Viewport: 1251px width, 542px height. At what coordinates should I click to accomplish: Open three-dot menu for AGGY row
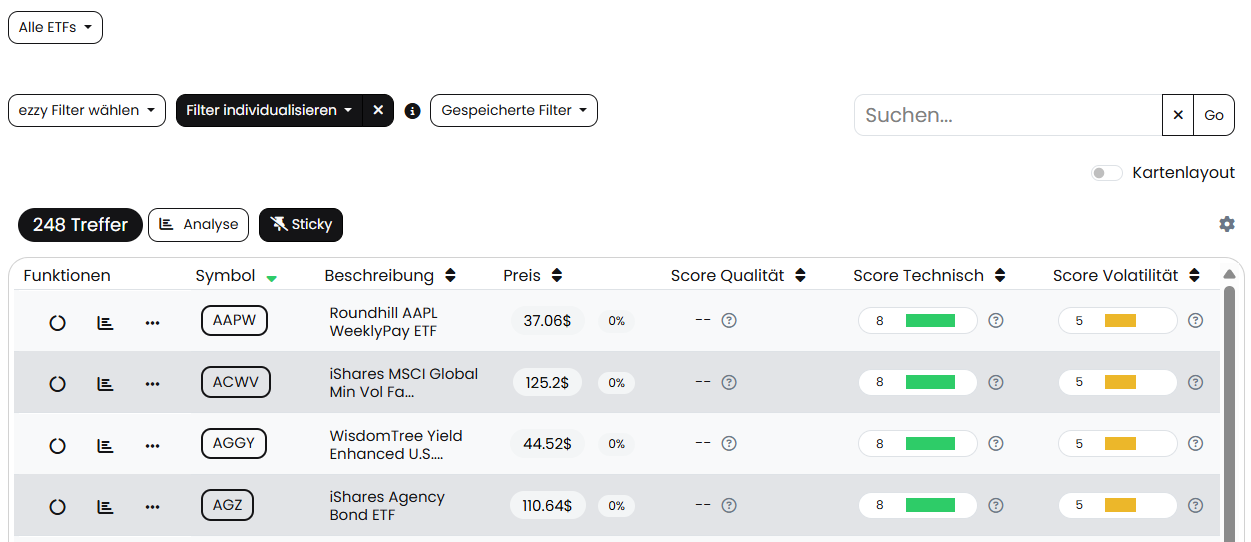pyautogui.click(x=152, y=445)
